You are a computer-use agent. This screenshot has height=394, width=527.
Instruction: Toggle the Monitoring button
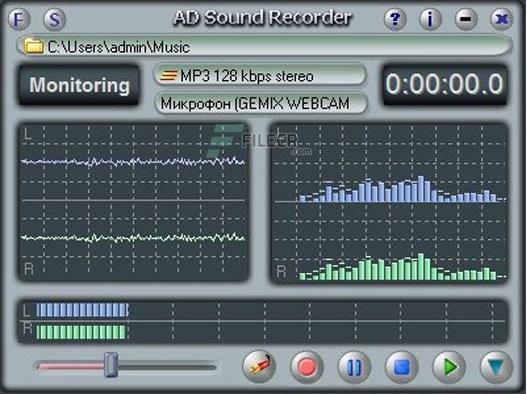click(79, 85)
